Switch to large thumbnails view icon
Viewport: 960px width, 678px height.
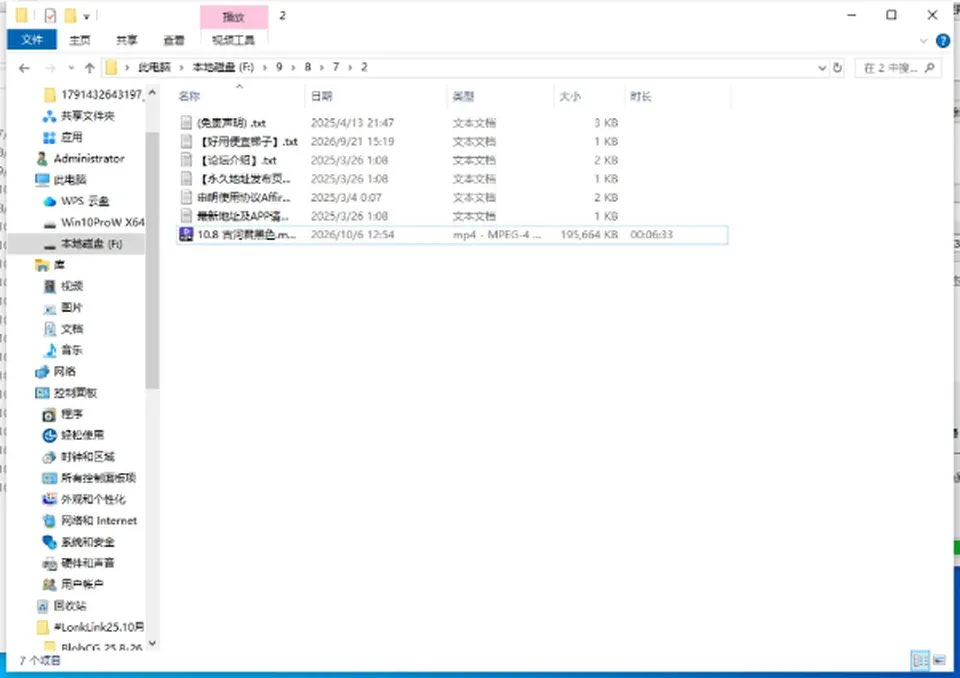[x=939, y=660]
